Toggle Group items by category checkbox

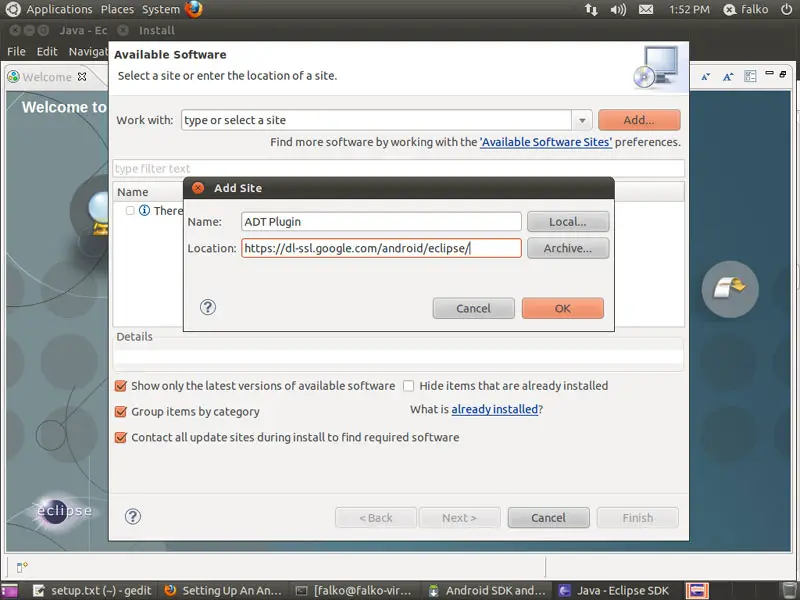(x=120, y=411)
